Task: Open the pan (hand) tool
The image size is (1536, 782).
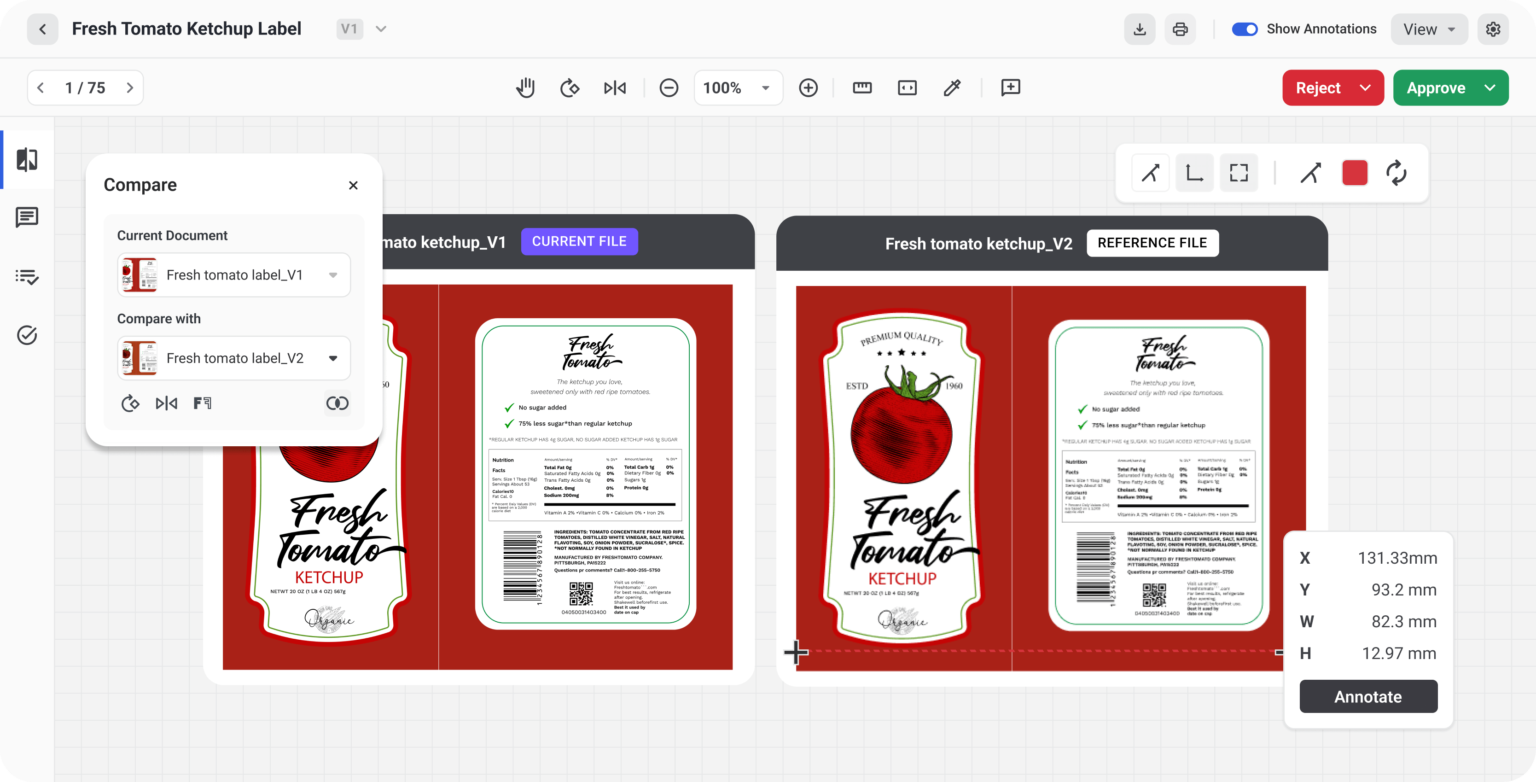Action: 525,87
